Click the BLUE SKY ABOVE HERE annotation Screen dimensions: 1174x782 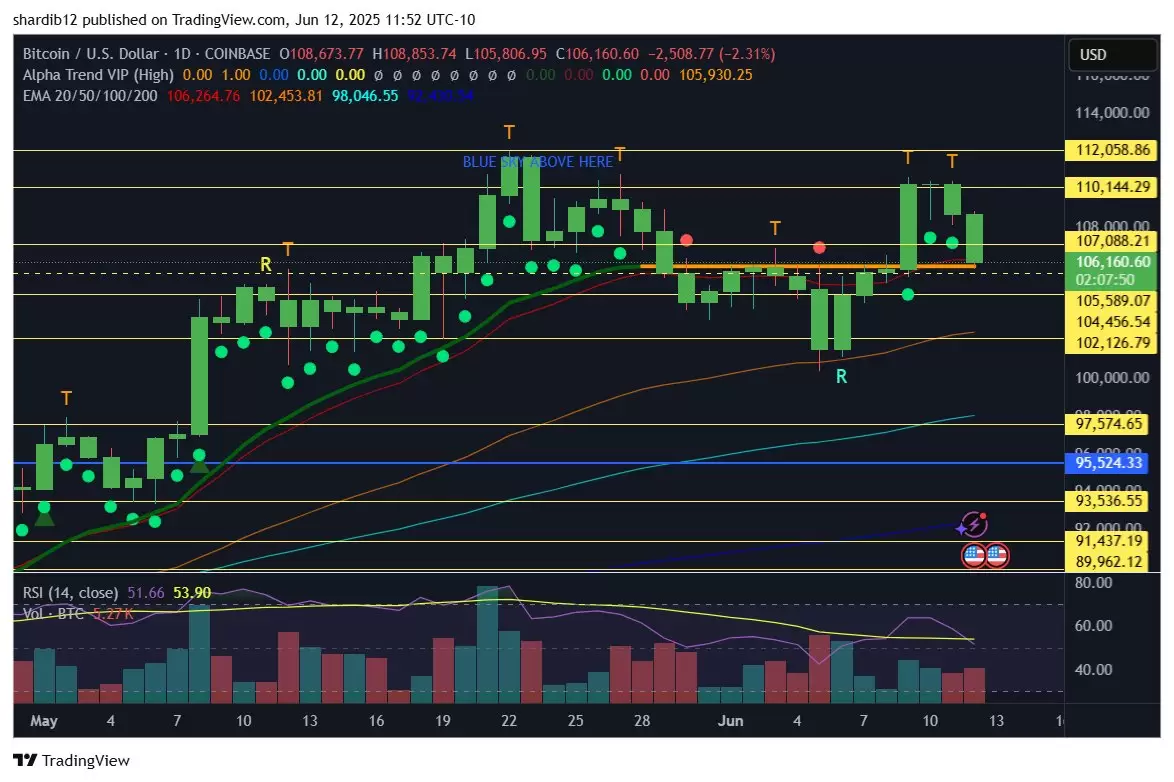538,162
